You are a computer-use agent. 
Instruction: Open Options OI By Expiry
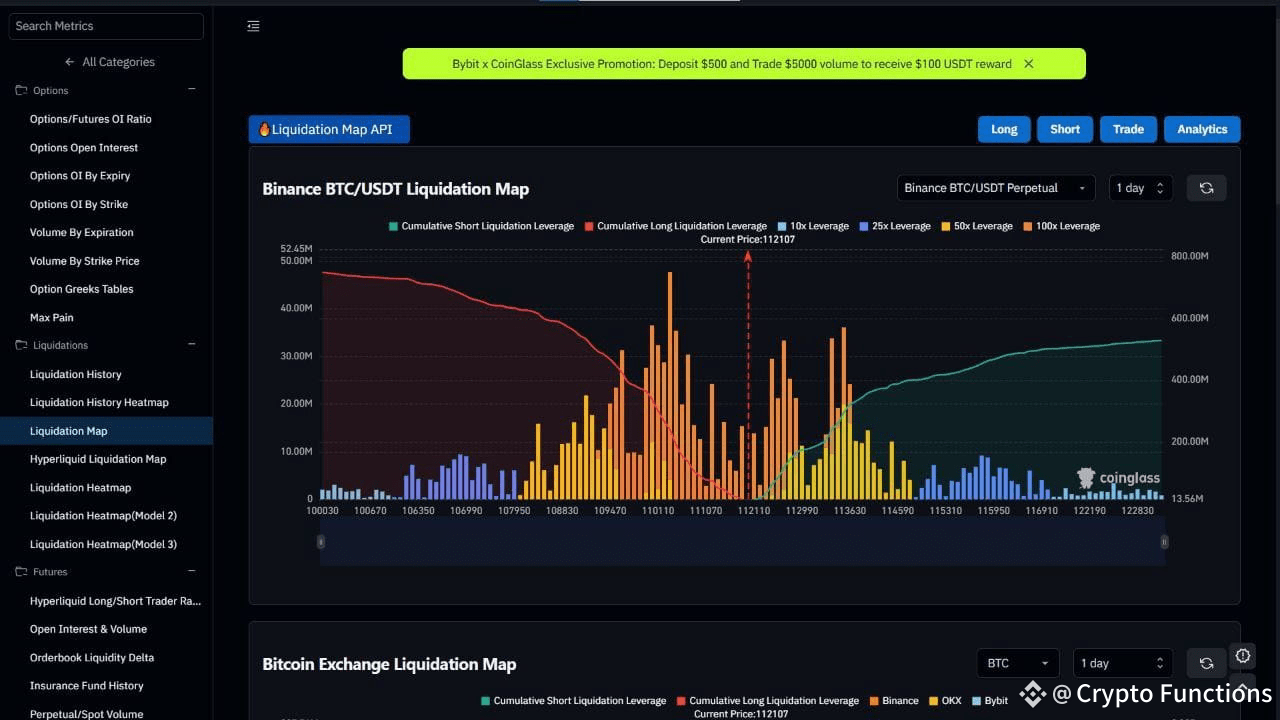tap(80, 176)
